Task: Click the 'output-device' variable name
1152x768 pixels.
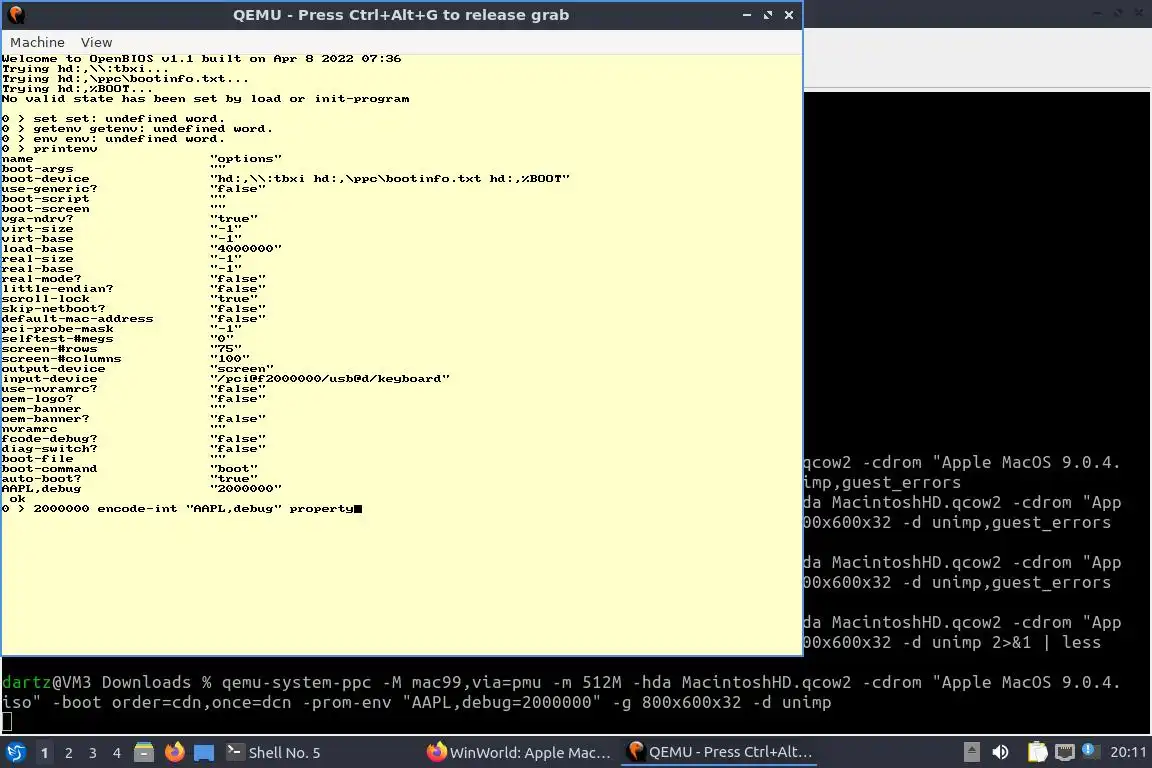Action: coord(54,368)
